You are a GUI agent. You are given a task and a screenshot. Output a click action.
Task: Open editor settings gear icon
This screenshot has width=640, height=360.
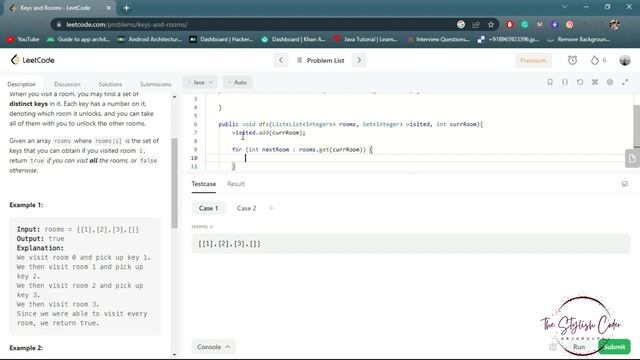click(x=610, y=82)
